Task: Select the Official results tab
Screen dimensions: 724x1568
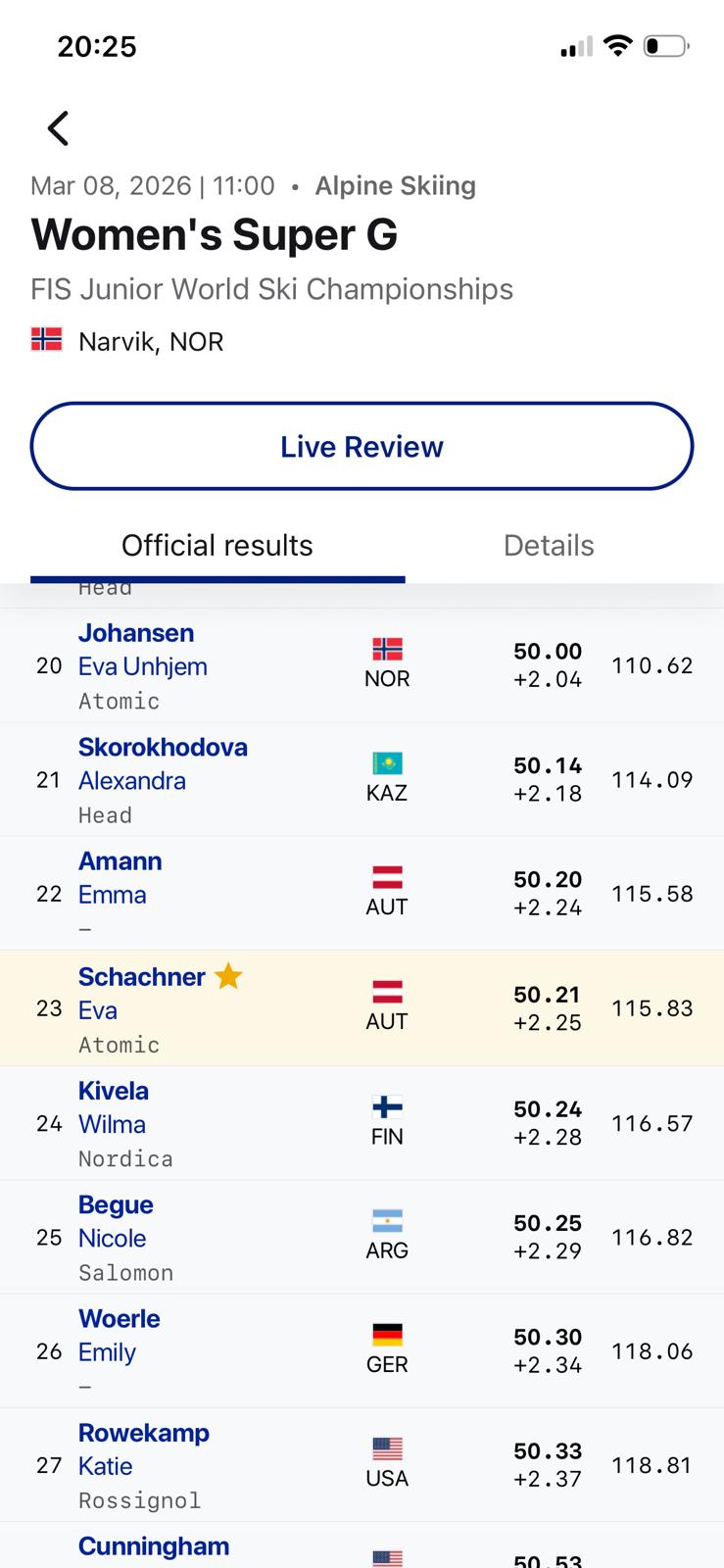Action: click(217, 546)
